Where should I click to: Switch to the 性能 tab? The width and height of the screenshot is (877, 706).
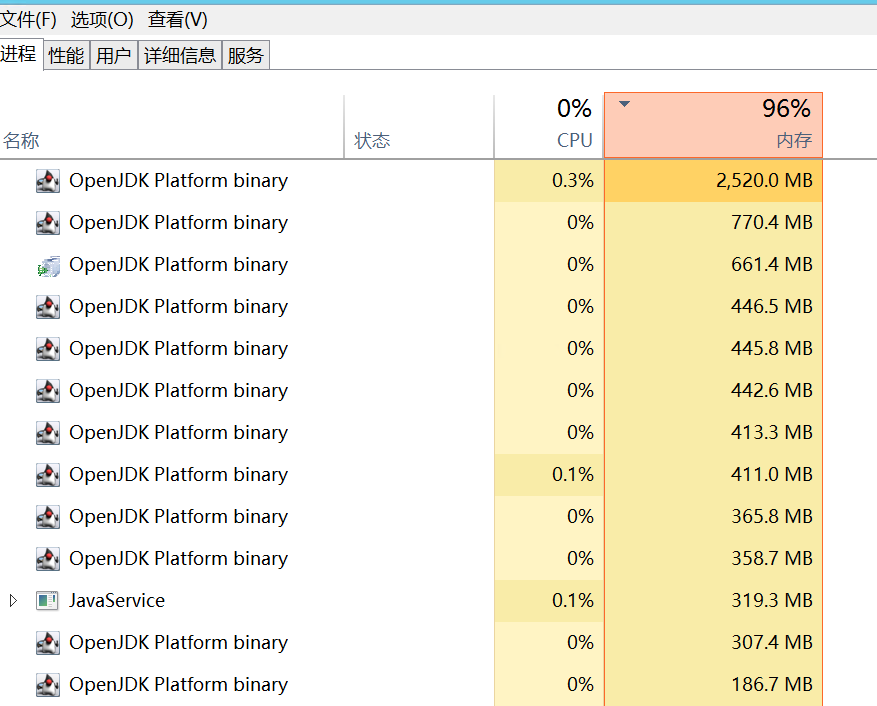click(67, 55)
